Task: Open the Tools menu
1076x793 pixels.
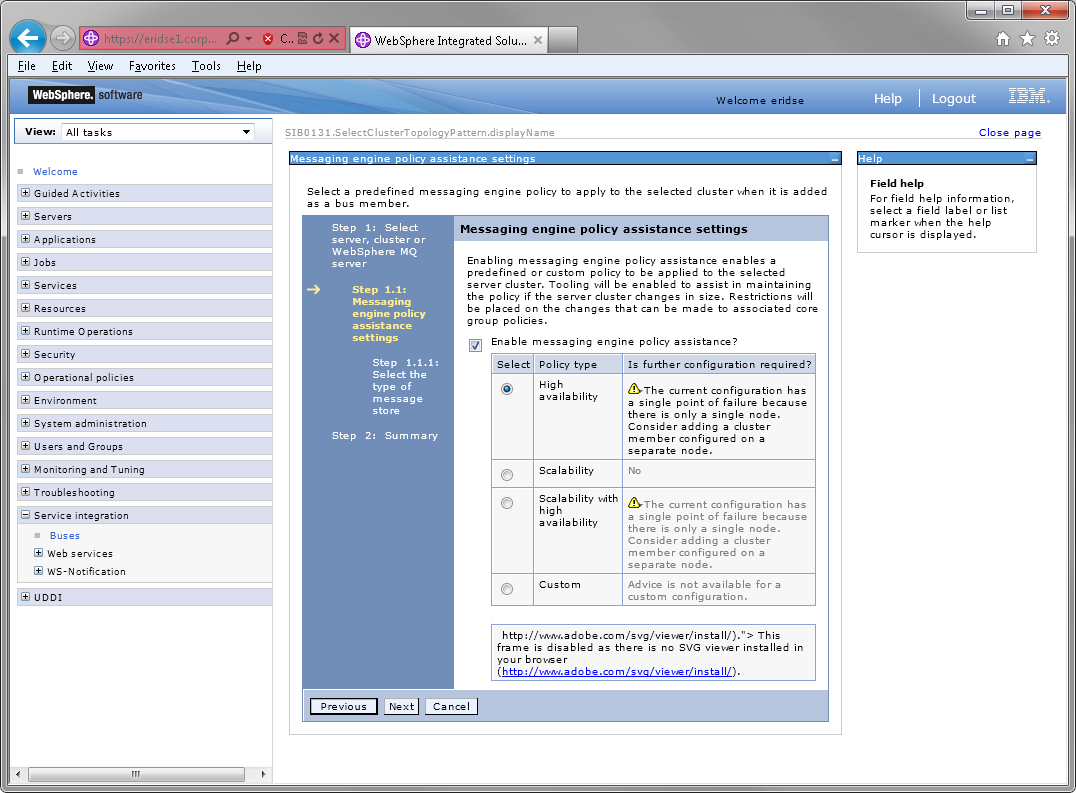Action: pos(206,66)
